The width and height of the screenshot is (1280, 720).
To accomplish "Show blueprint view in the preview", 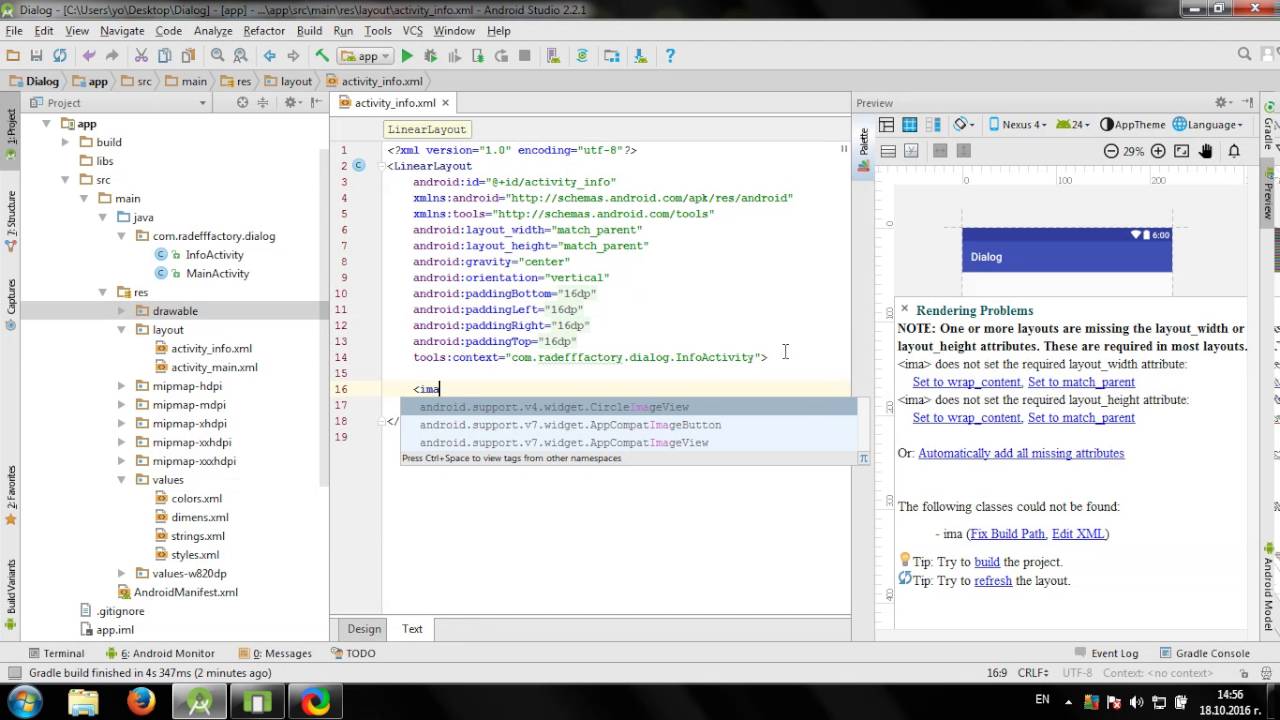I will click(x=910, y=125).
